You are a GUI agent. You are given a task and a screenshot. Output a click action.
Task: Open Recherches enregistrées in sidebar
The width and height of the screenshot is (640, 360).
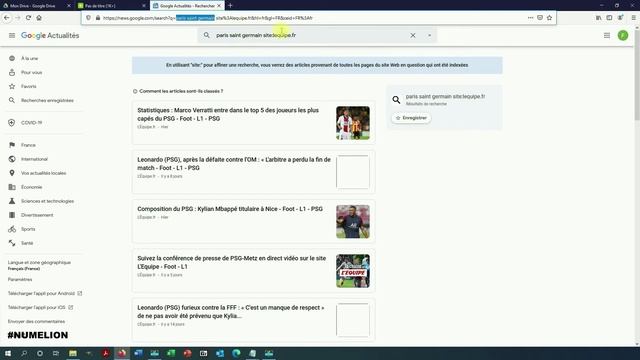click(x=47, y=100)
